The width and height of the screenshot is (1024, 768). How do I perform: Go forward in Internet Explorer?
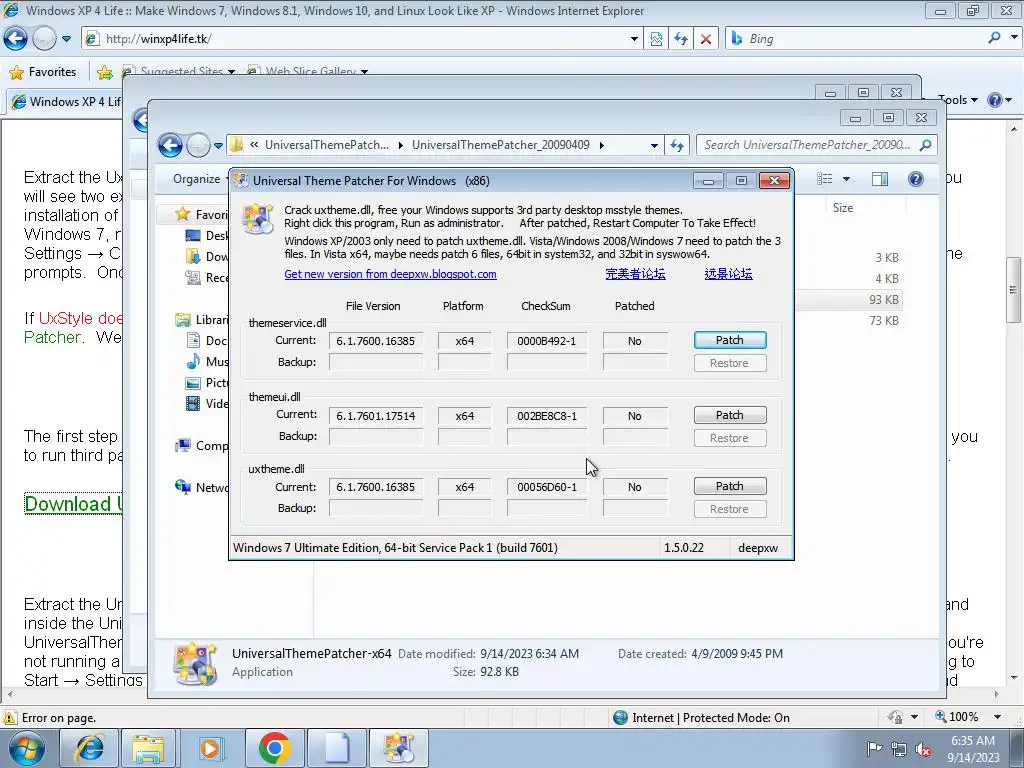click(44, 39)
